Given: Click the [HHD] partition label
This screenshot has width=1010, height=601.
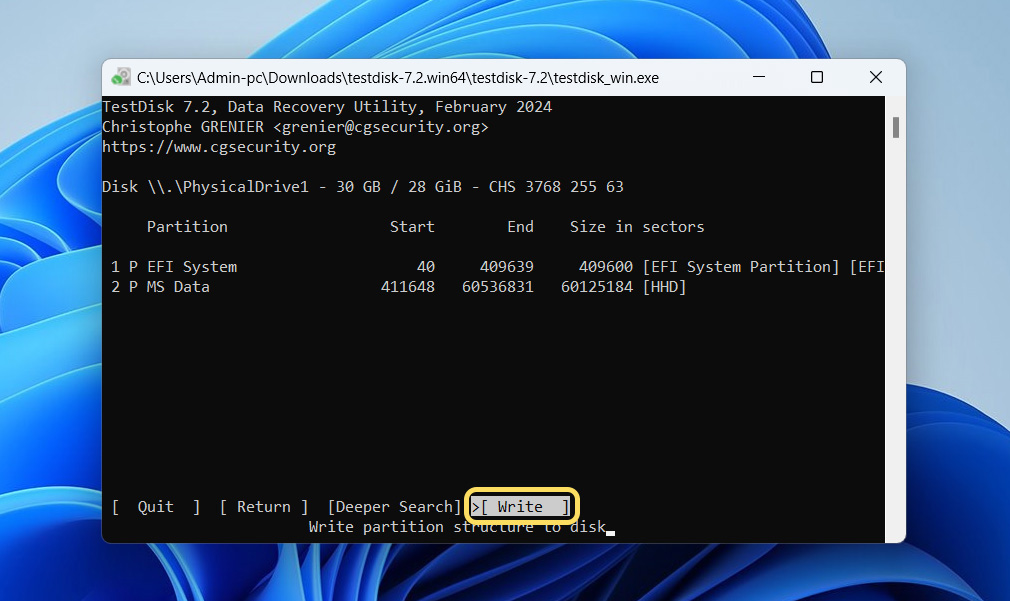Looking at the screenshot, I should 664,287.
